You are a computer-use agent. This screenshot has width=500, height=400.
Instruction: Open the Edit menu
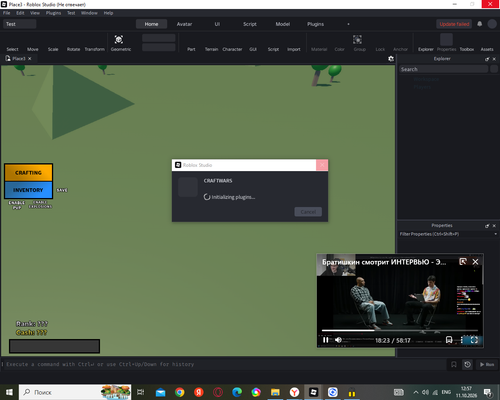tap(20, 13)
